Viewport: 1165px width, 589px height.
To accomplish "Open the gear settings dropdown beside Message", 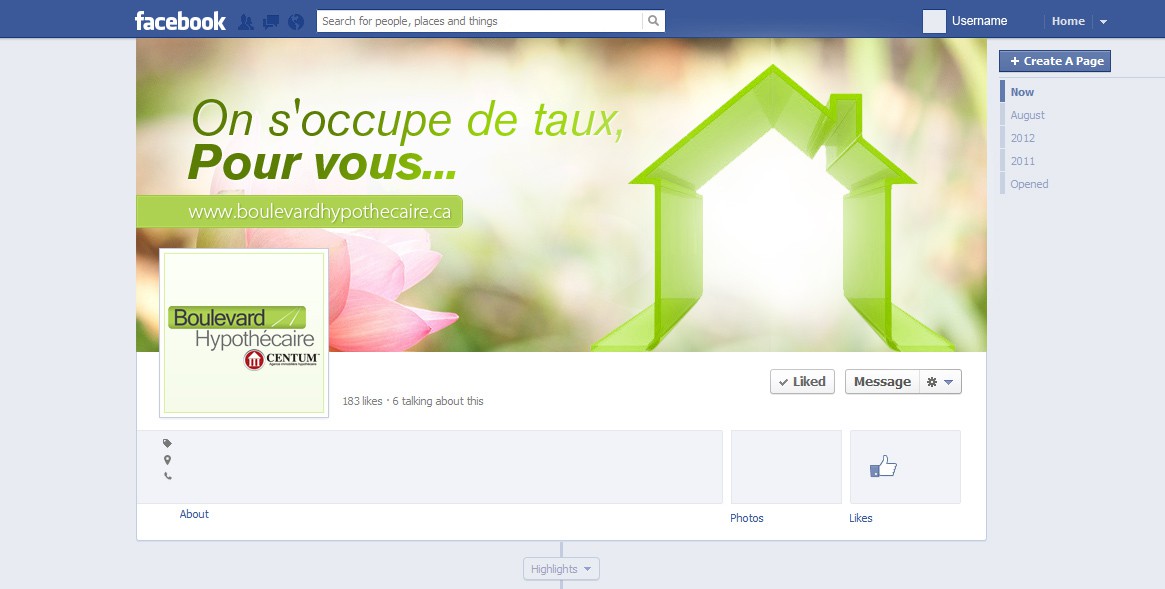I will click(x=941, y=382).
